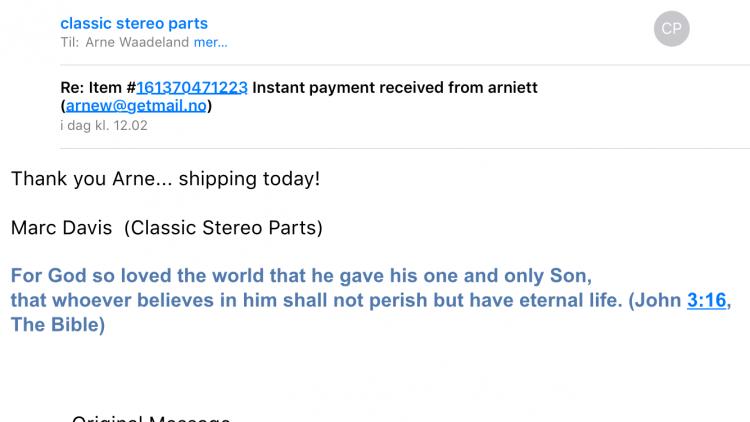Click the partially visible "Original Message" text
This screenshot has height=422, width=750.
[x=150, y=418]
